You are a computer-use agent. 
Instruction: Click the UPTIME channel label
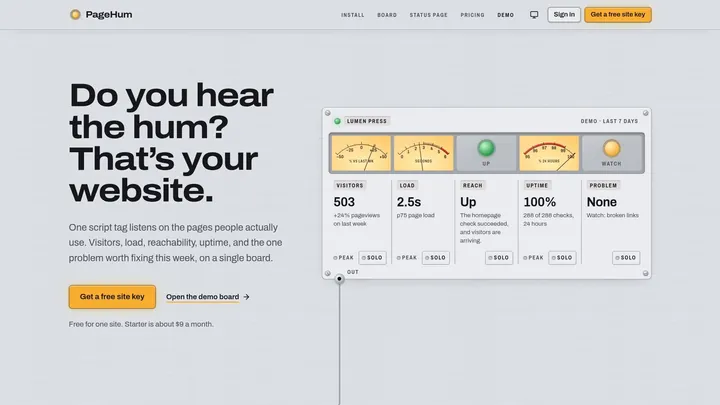click(537, 186)
